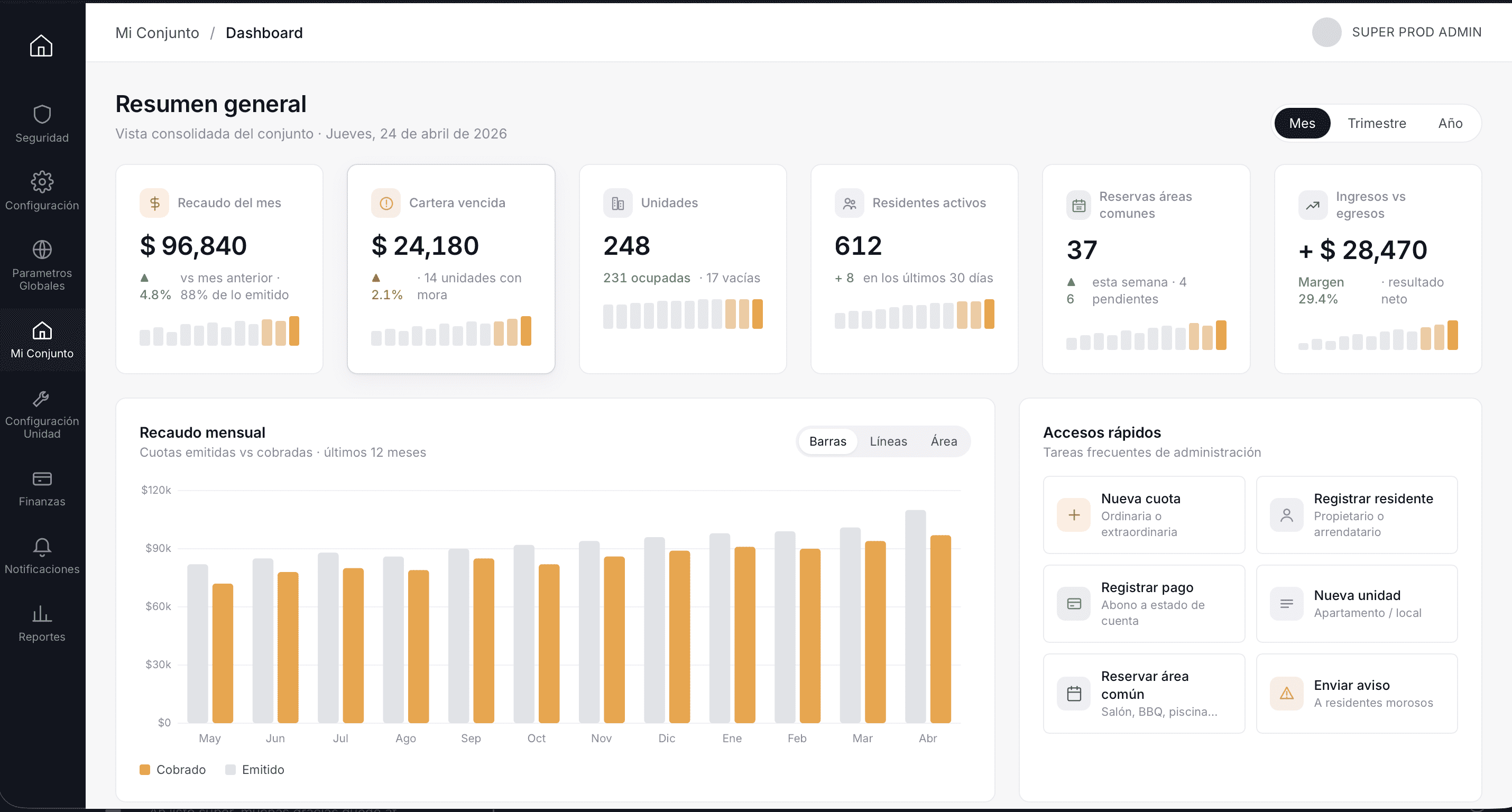The width and height of the screenshot is (1512, 812).
Task: Click the Cartera vencida summary card
Action: coord(450,269)
